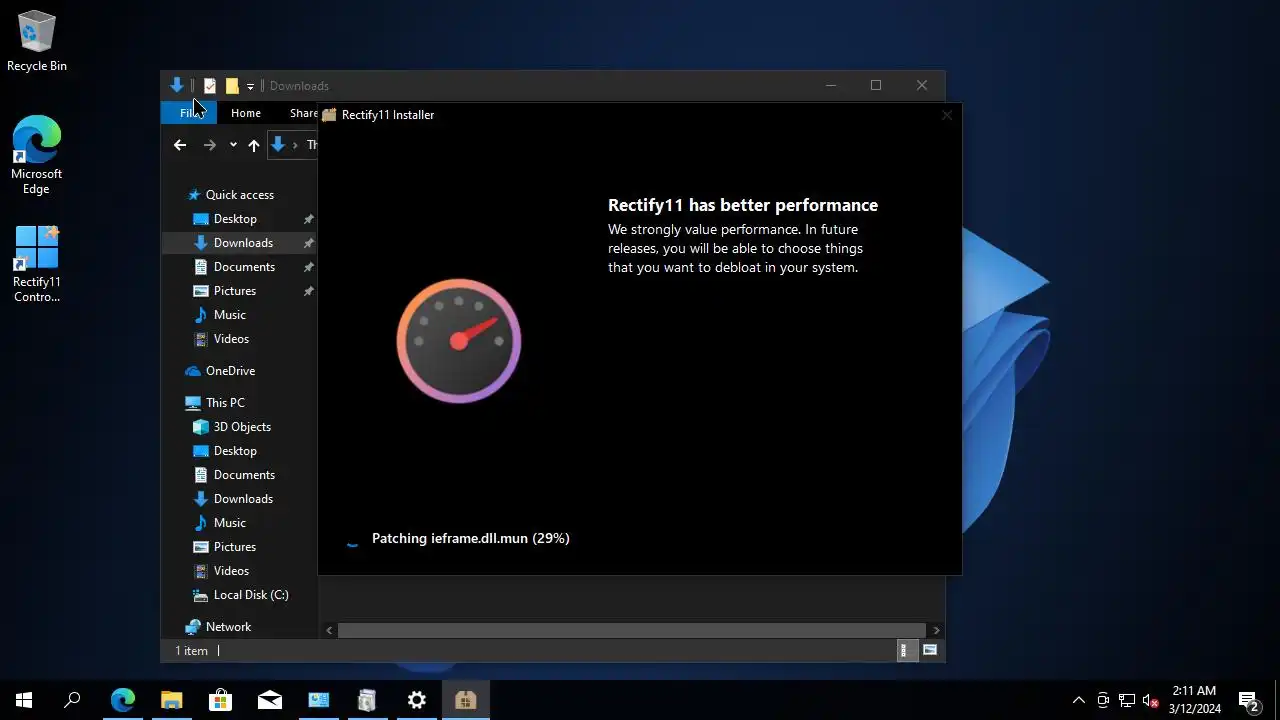Click the OneDrive cloud icon

click(x=193, y=371)
